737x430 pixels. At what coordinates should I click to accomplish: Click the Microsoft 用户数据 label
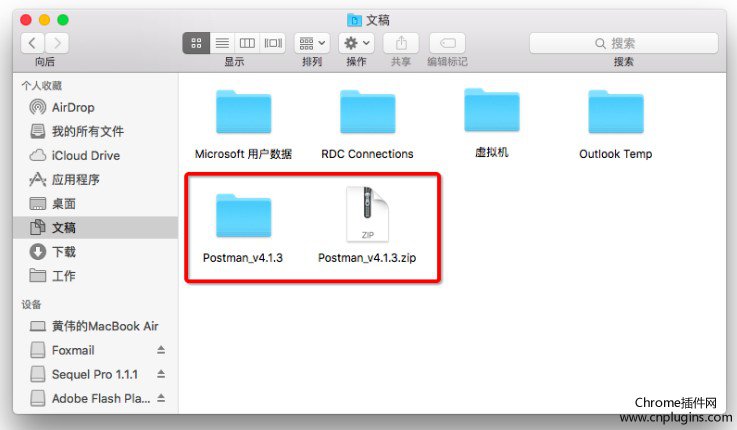coord(243,154)
